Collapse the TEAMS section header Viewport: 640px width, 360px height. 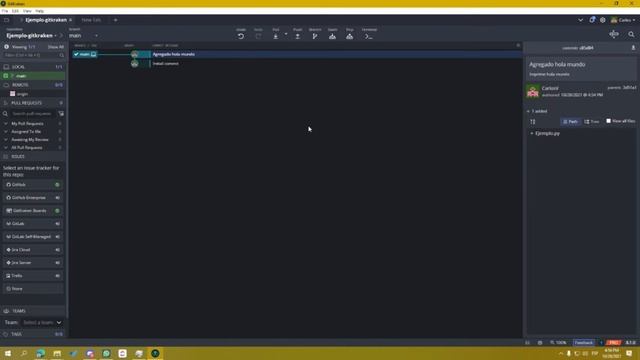click(33, 311)
